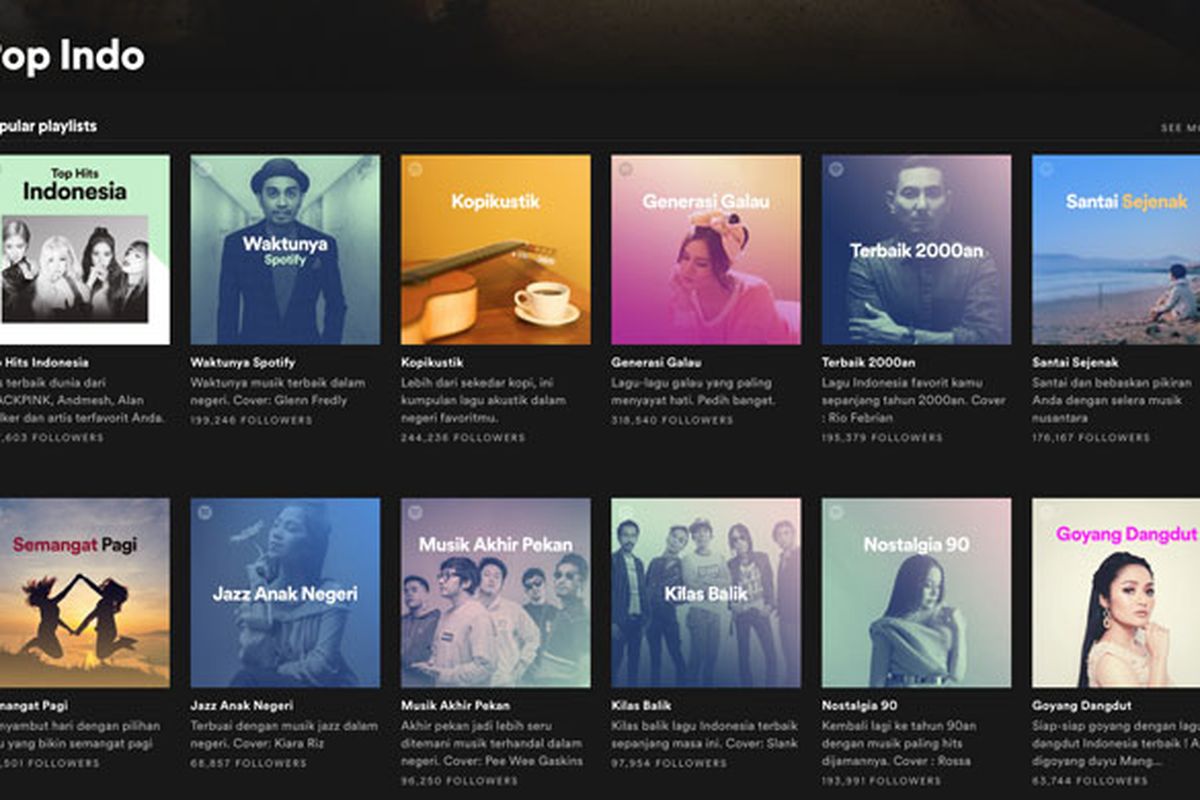Click Waktunya Spotify title under the cover
Viewport: 1200px width, 800px height.
243,362
